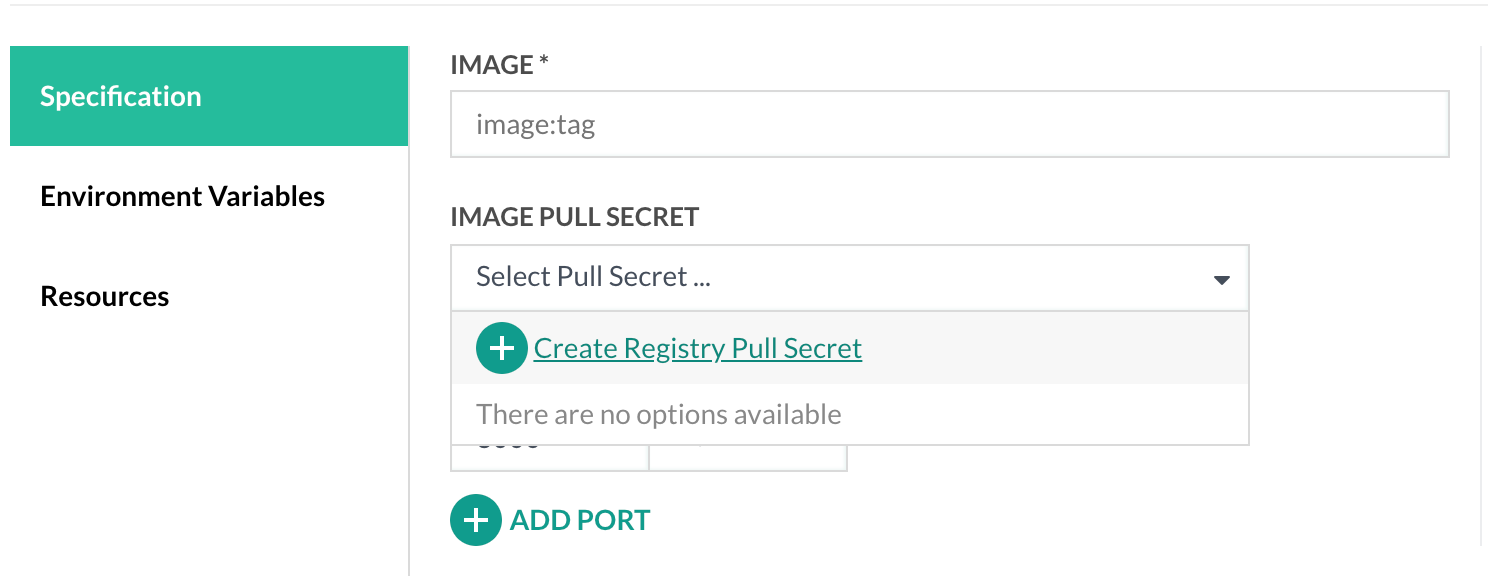Click the 'There are no options available' message

coord(658,414)
